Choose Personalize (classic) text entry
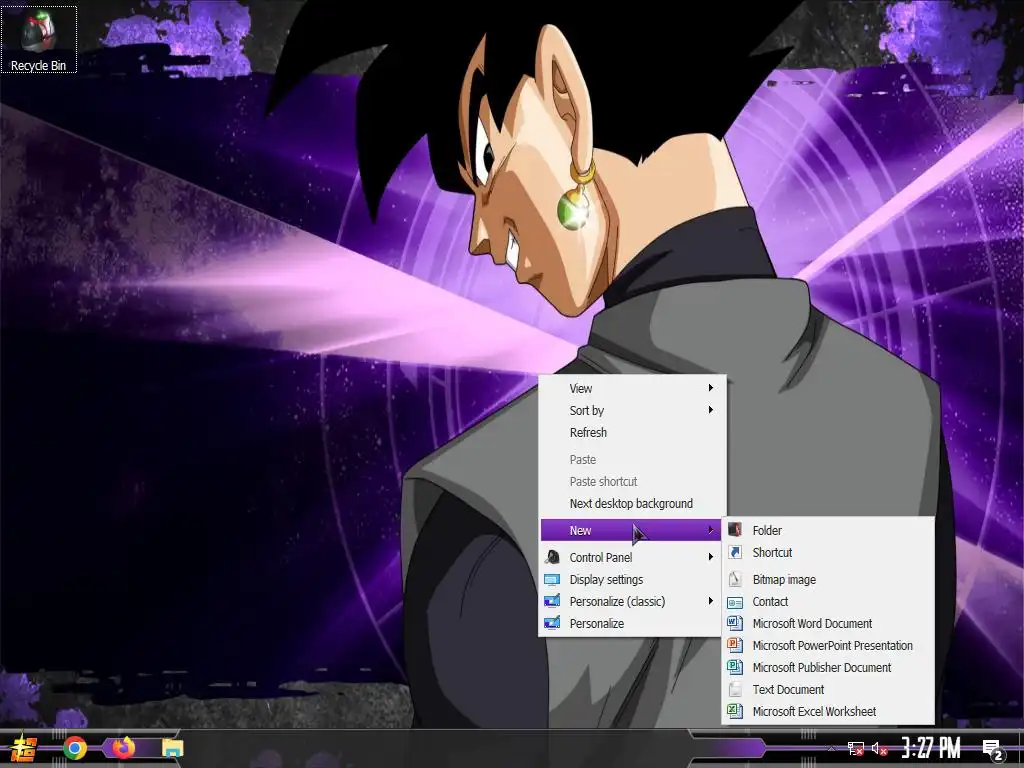 click(617, 601)
